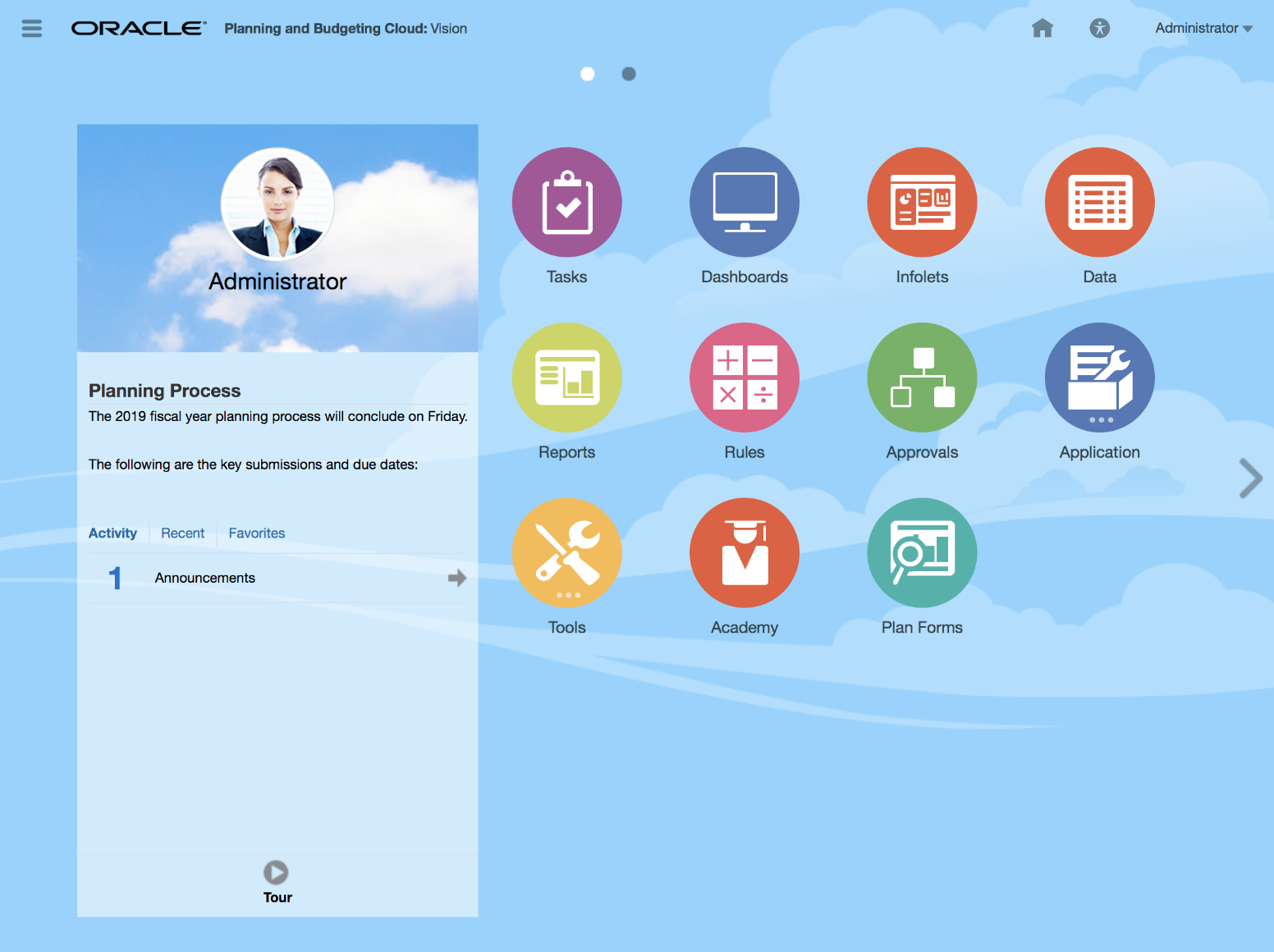The width and height of the screenshot is (1274, 952).
Task: Open the hamburger navigator menu
Action: pos(32,29)
